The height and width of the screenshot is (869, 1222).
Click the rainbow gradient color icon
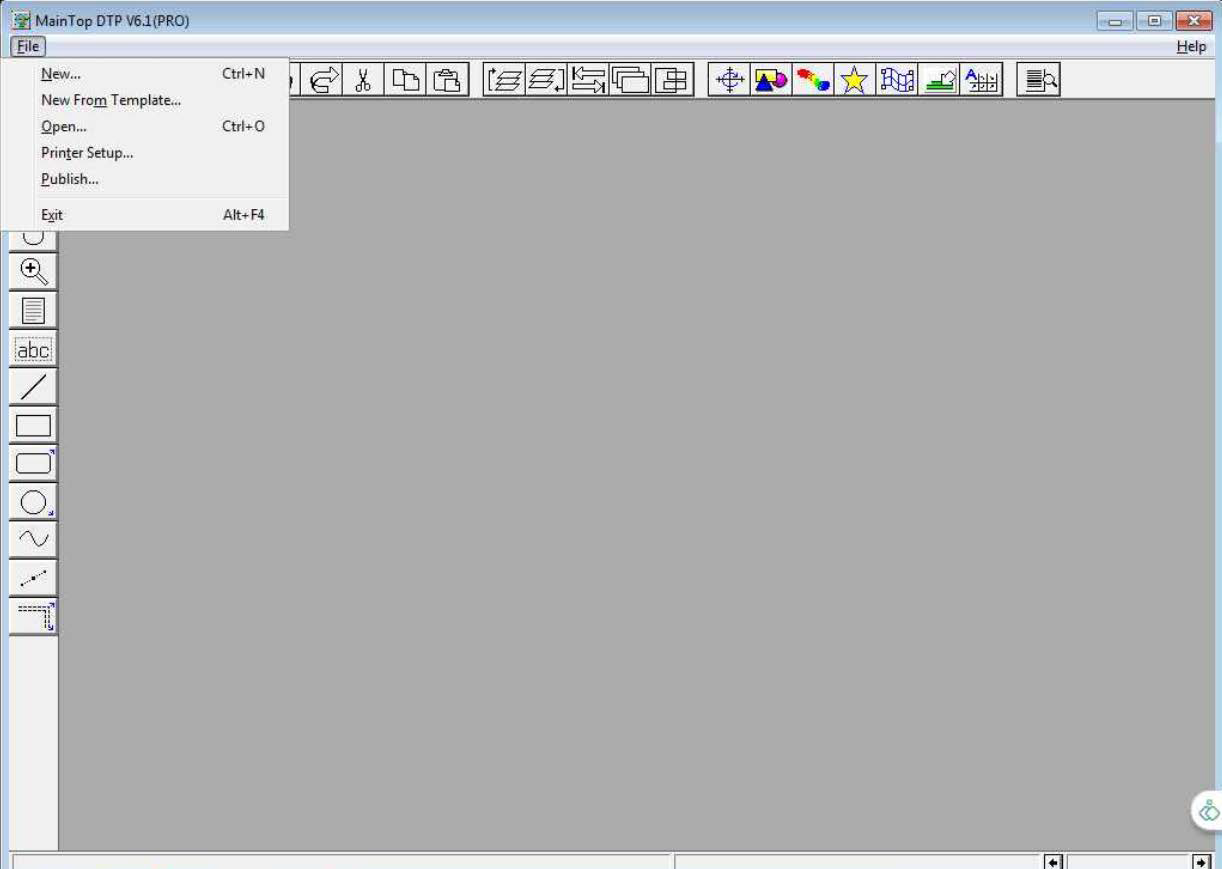(x=813, y=80)
